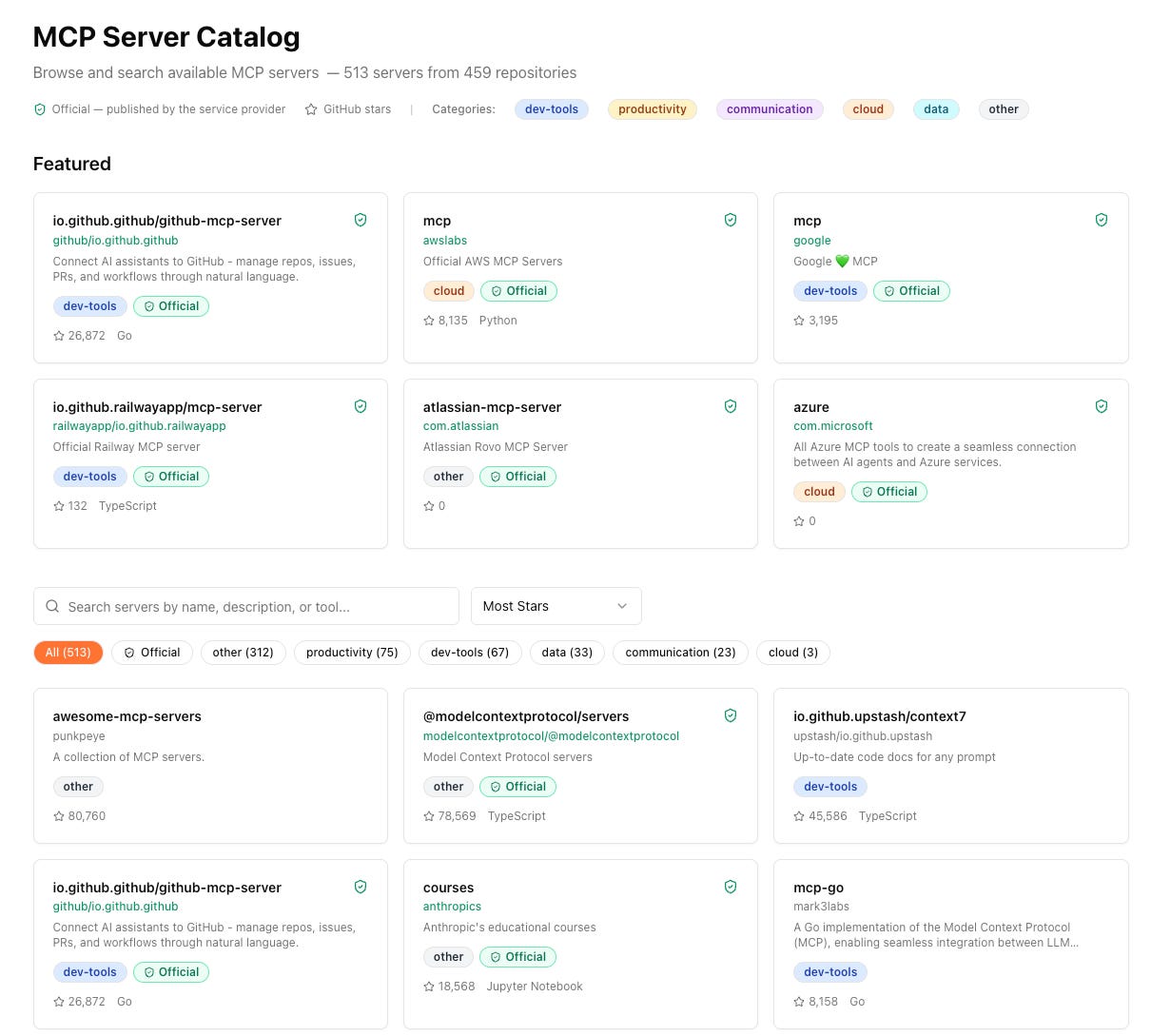Open the azure card title

point(811,407)
